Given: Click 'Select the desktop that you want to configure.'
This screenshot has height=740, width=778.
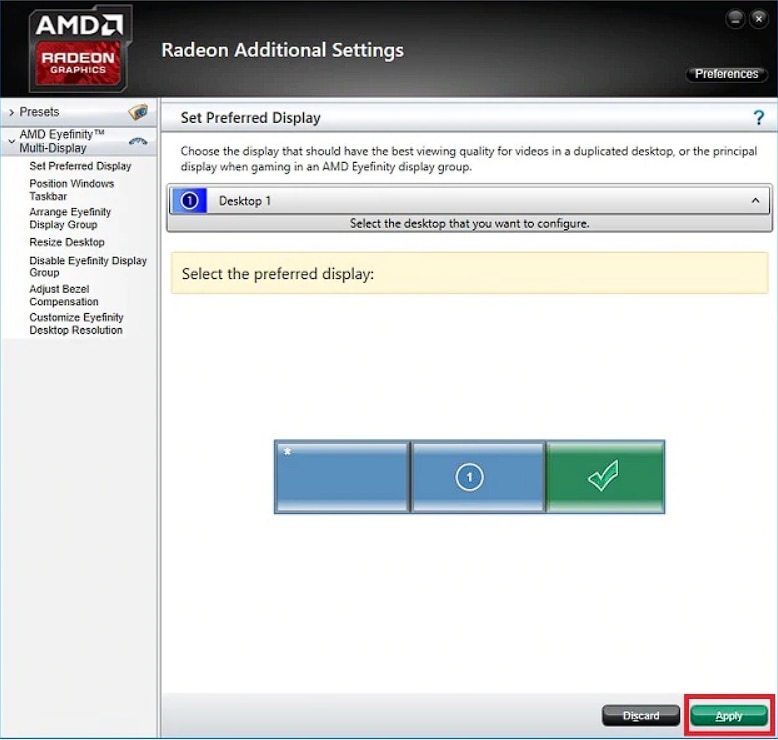Looking at the screenshot, I should click(469, 223).
